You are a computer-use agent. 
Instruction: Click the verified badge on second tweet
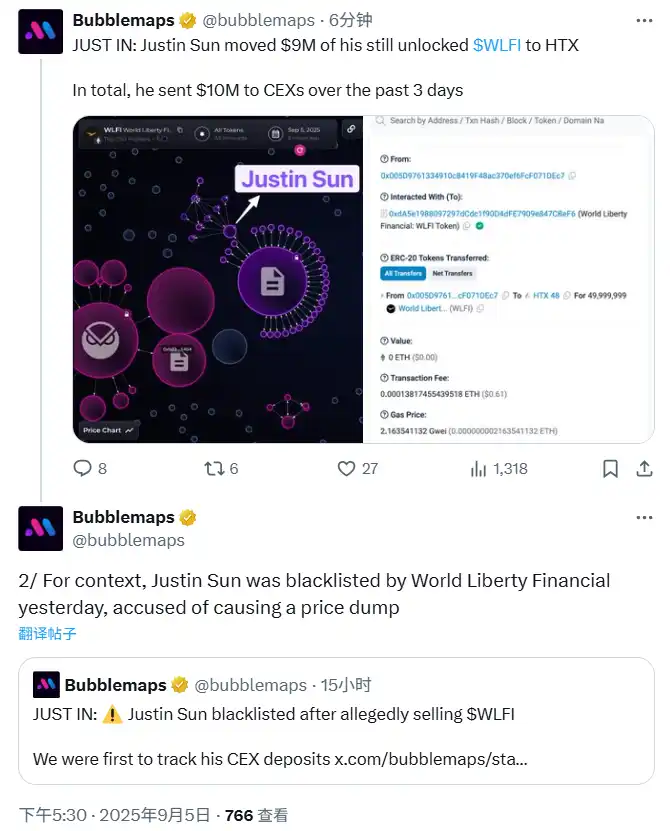point(187,518)
